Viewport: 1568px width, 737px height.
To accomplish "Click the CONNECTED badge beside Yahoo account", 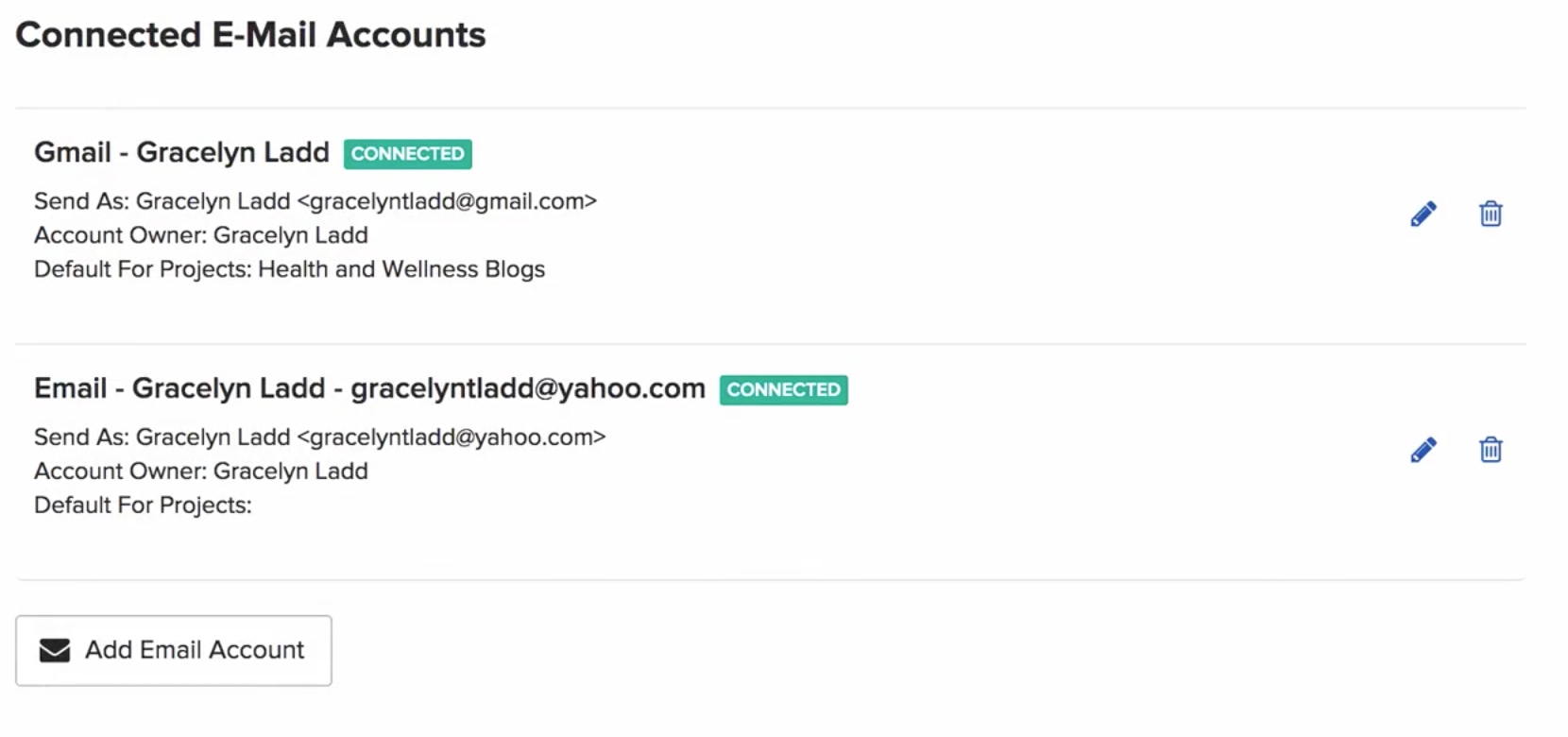I will (x=783, y=390).
